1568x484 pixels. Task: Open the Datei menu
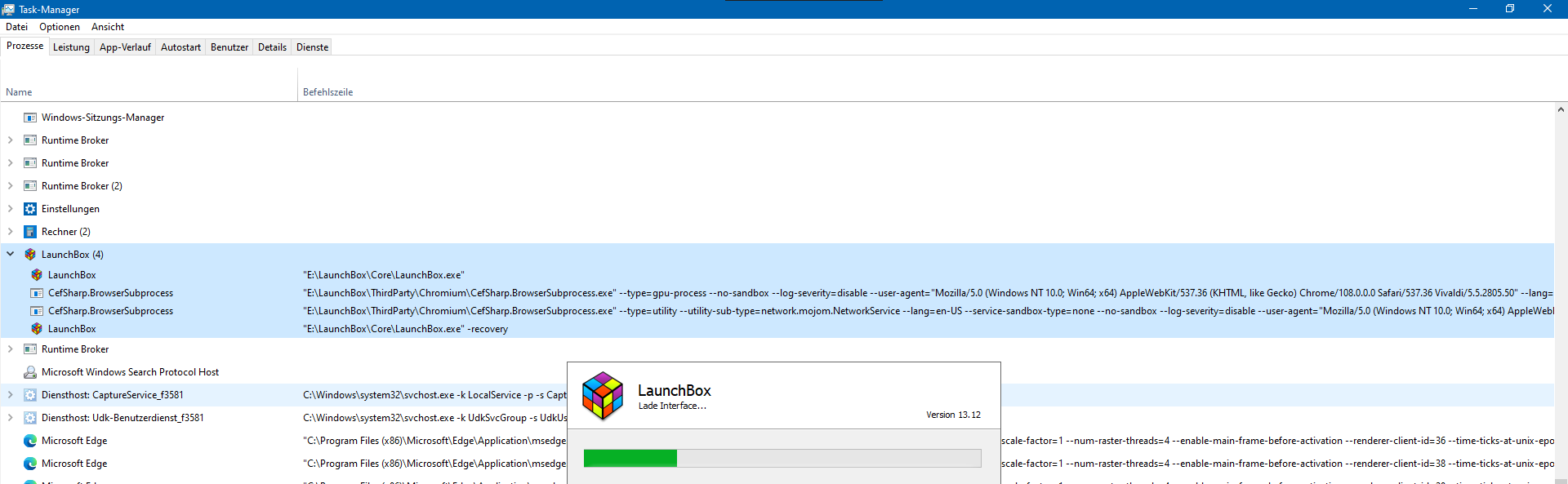16,27
